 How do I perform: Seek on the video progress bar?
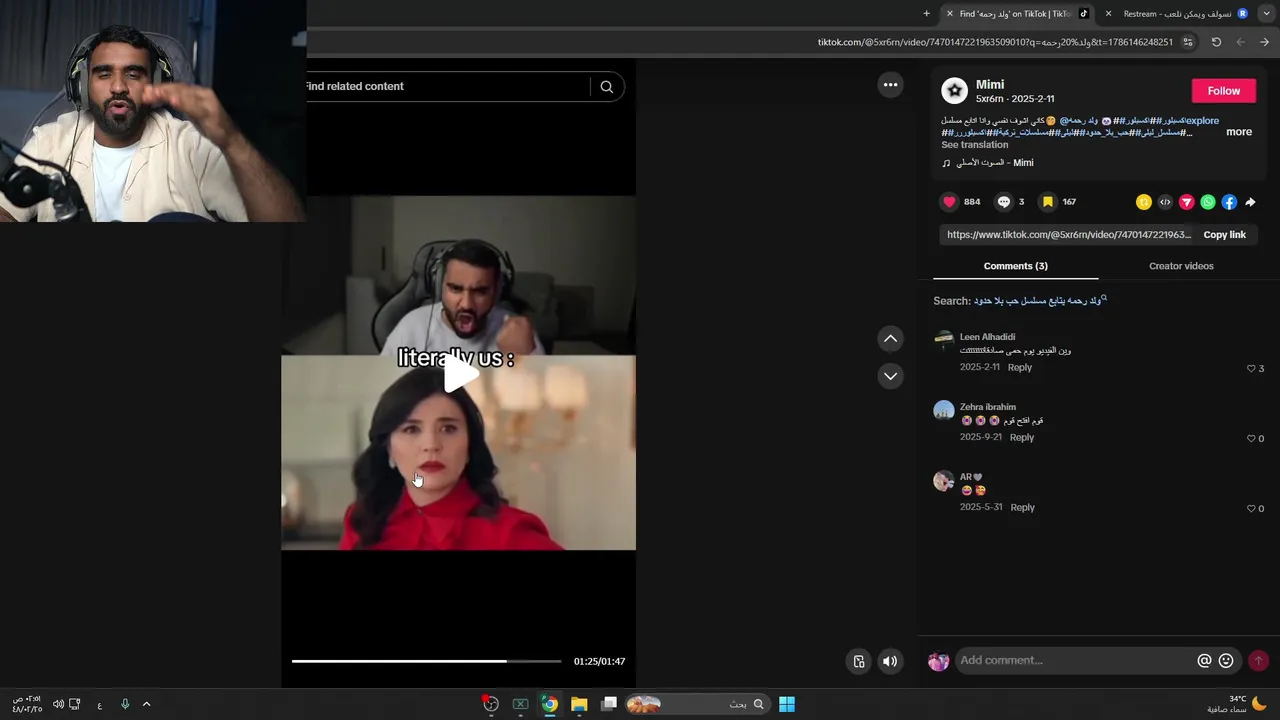coord(427,661)
